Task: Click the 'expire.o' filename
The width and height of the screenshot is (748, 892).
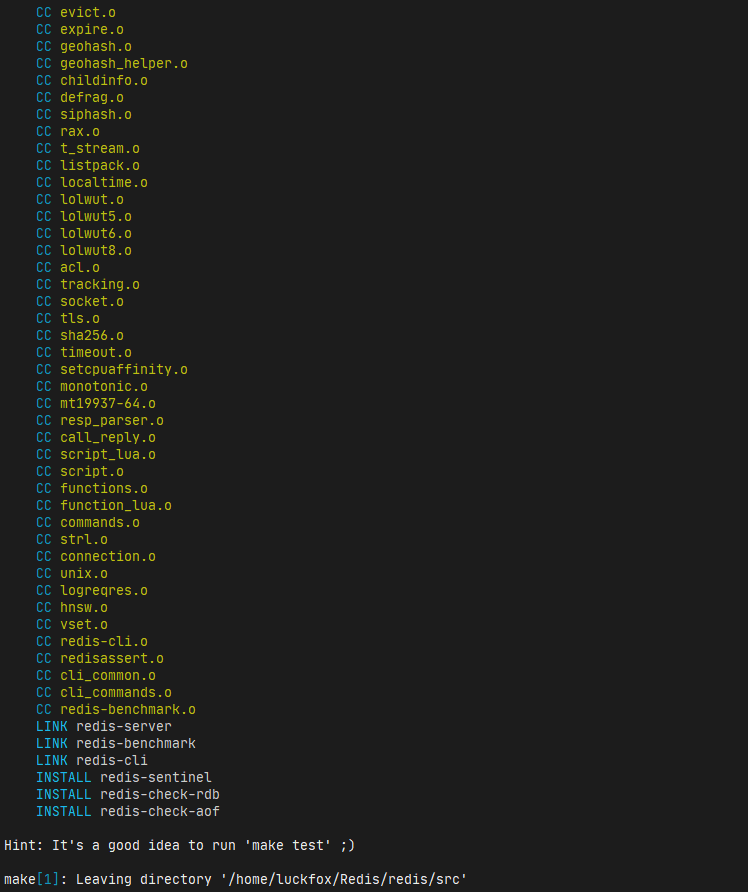Action: [92, 30]
